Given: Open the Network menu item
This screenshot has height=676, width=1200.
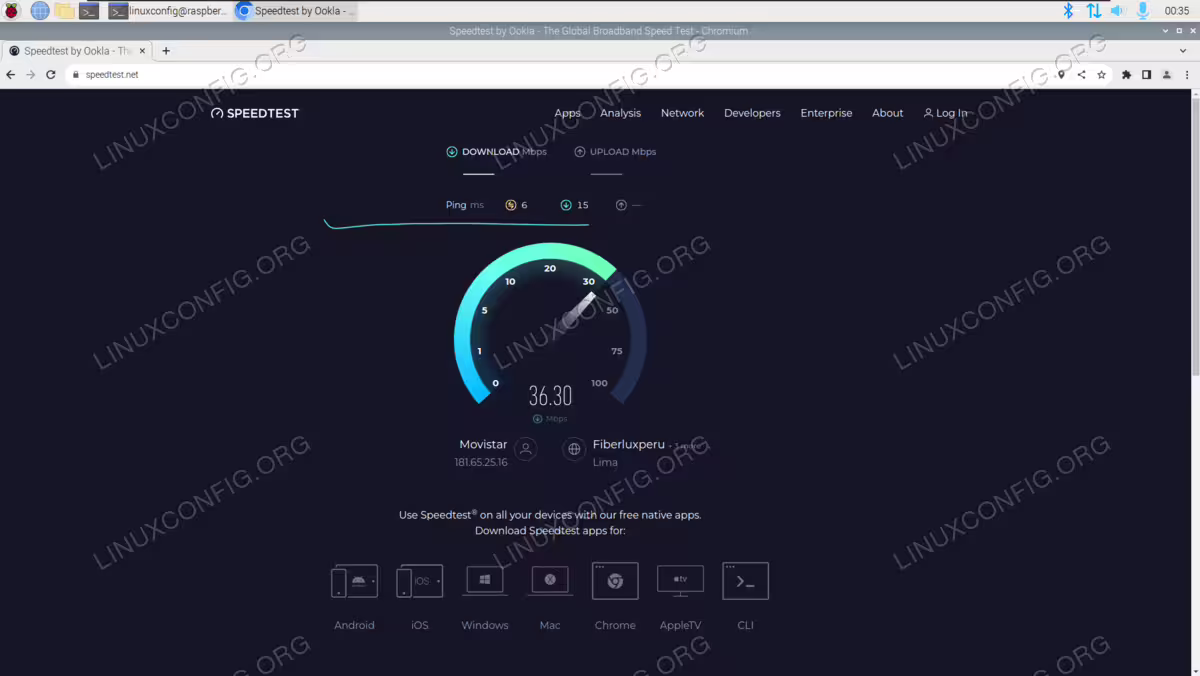Looking at the screenshot, I should (682, 113).
